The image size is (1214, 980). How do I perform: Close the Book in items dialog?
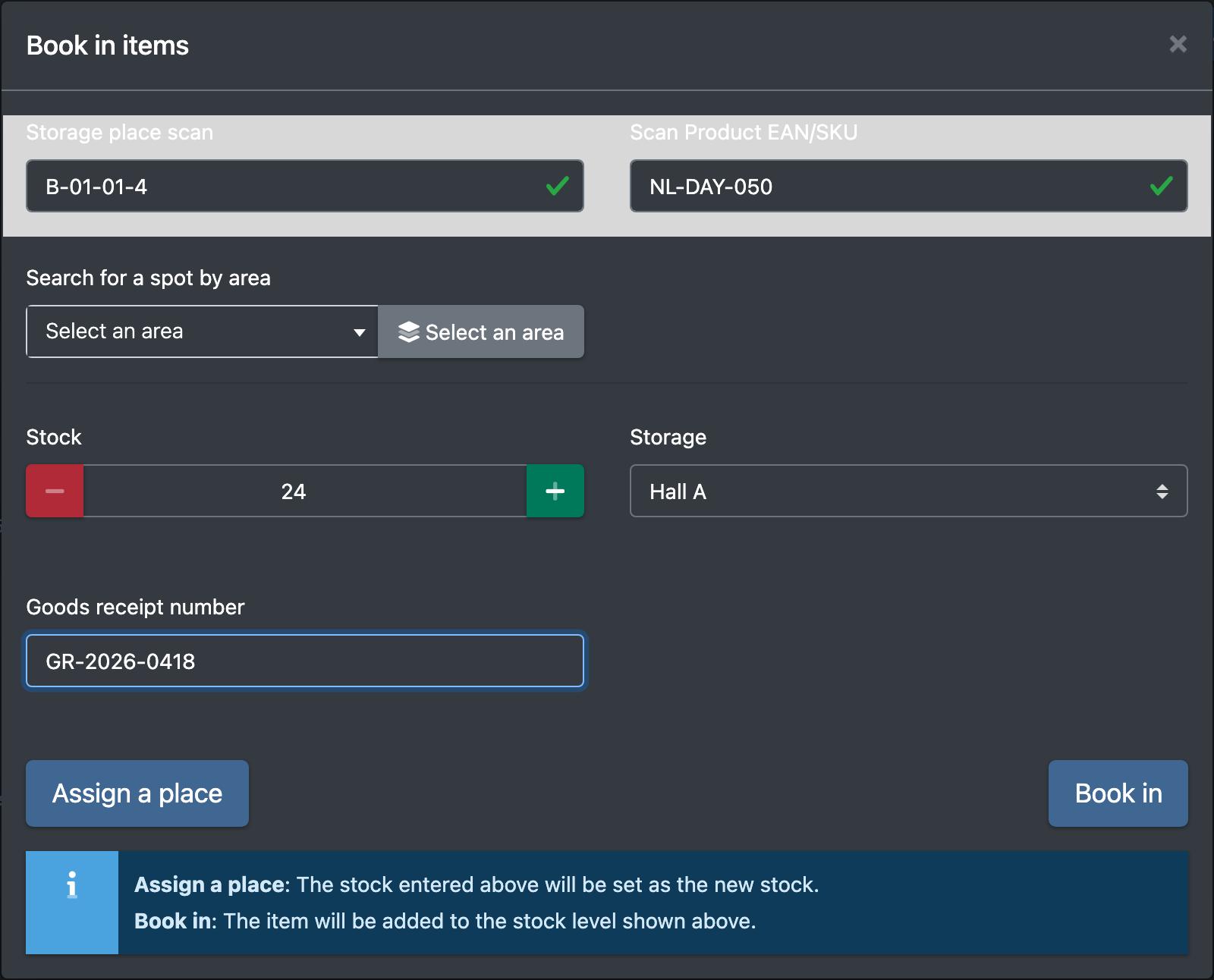pos(1178,44)
